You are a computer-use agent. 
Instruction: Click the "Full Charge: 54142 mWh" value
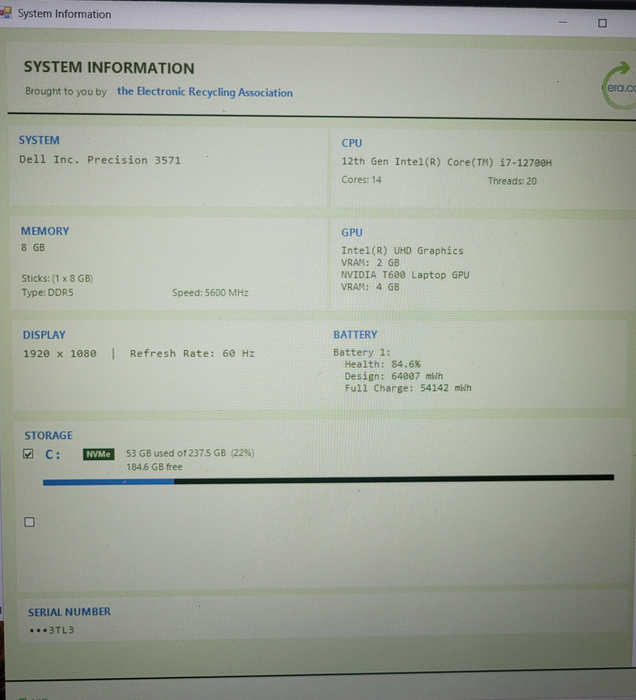(x=408, y=388)
